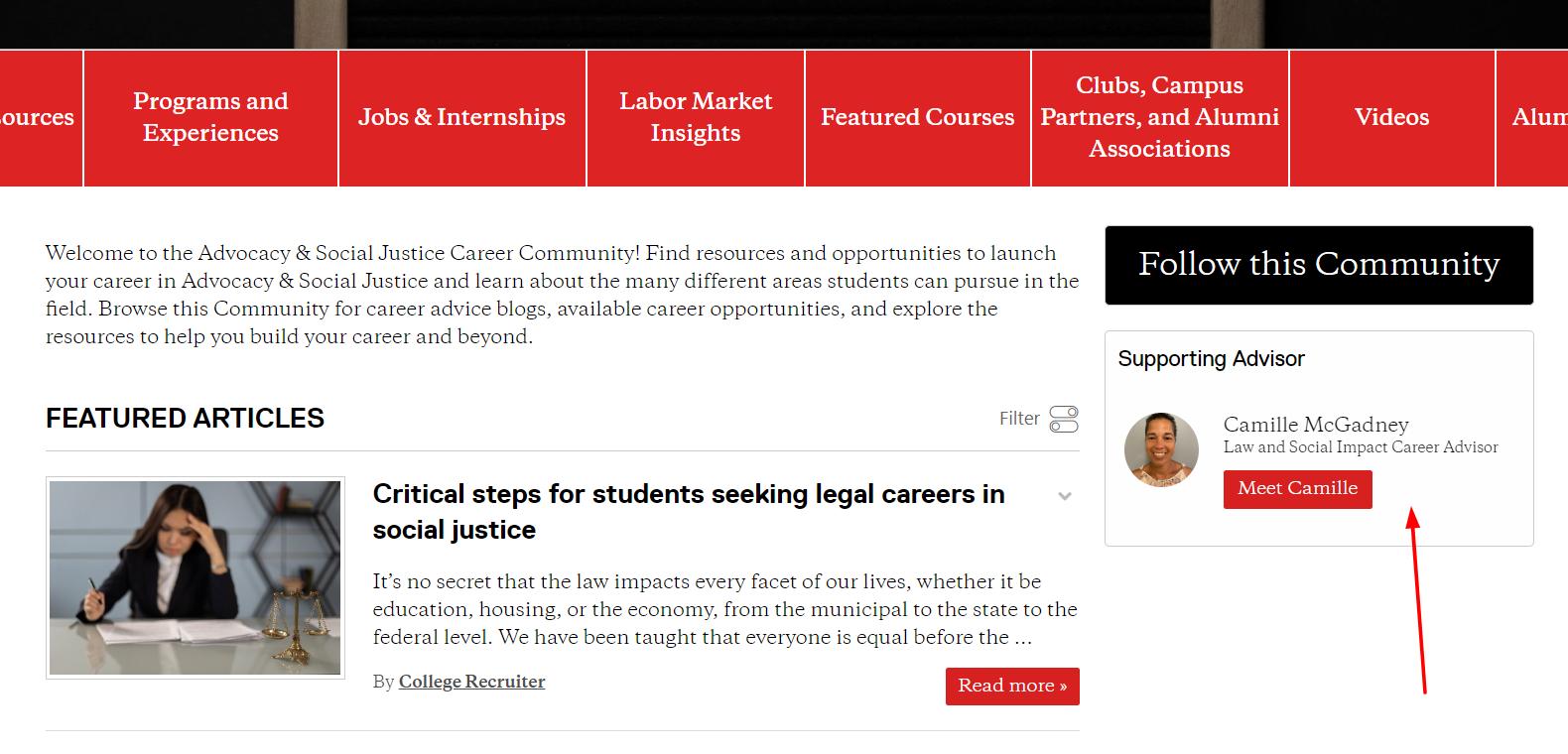Click Read more on the featured article
This screenshot has width=1568, height=754.
1011,686
